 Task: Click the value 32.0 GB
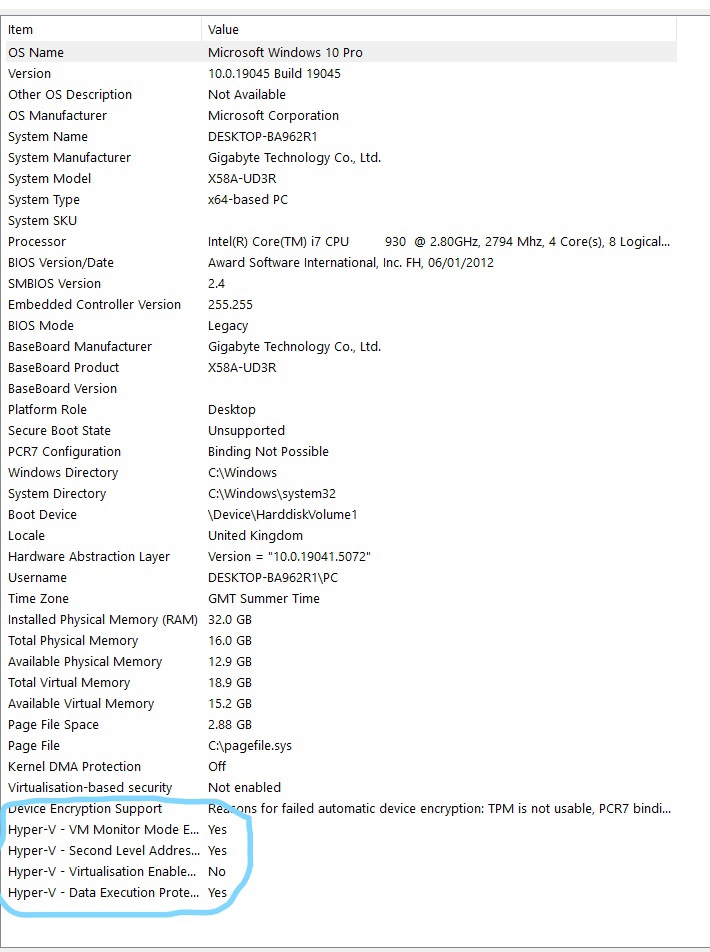230,619
